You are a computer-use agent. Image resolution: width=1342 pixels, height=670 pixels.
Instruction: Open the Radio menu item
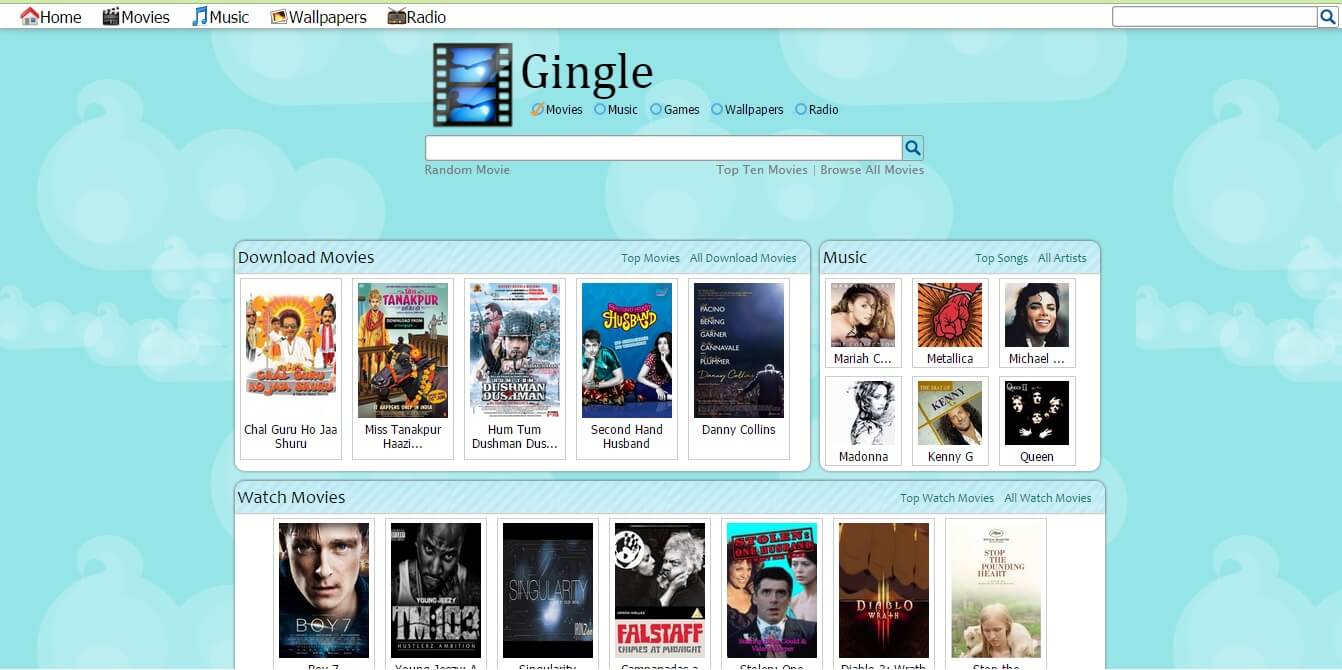(417, 17)
